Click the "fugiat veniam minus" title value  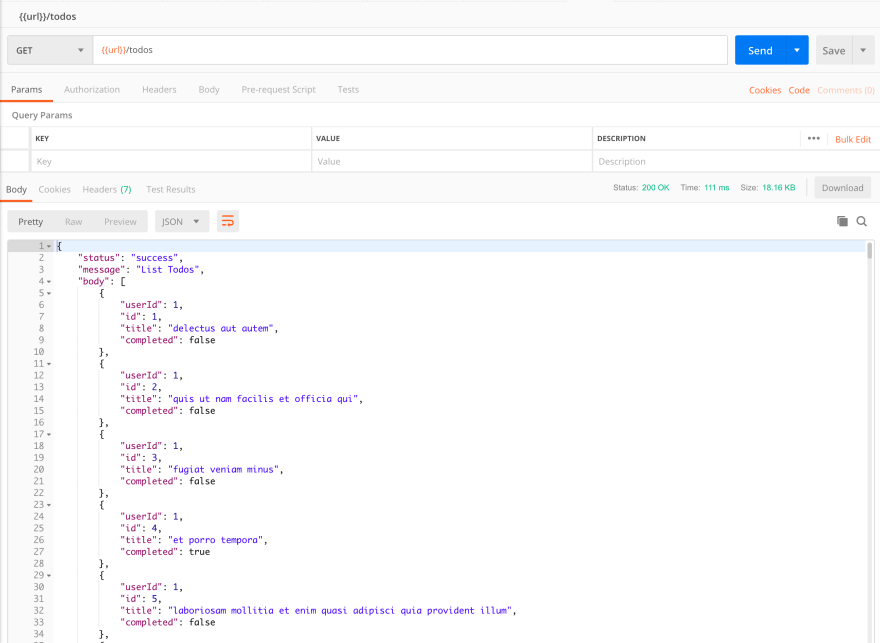223,470
